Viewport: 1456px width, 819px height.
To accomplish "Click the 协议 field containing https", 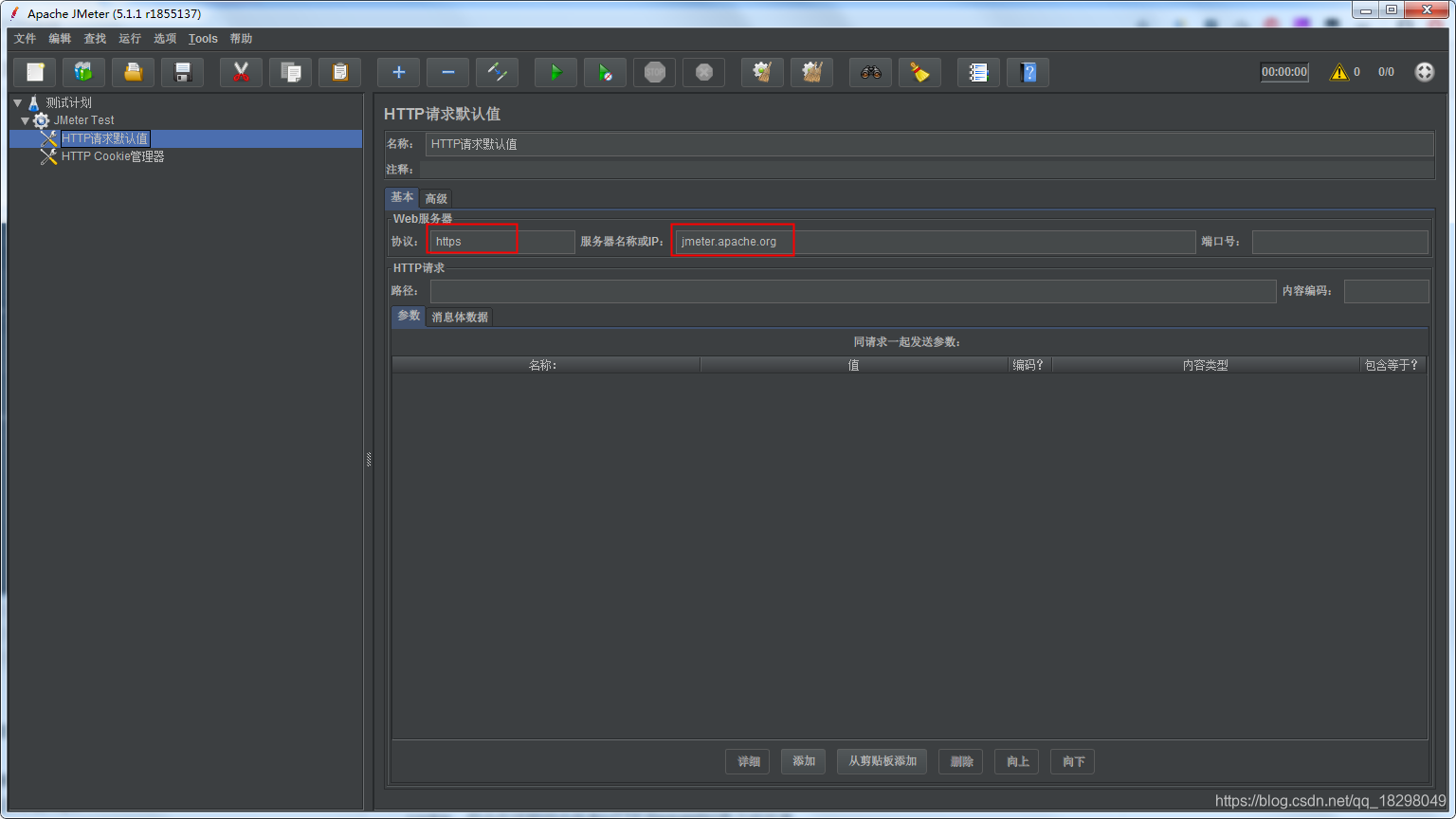I will coord(501,242).
